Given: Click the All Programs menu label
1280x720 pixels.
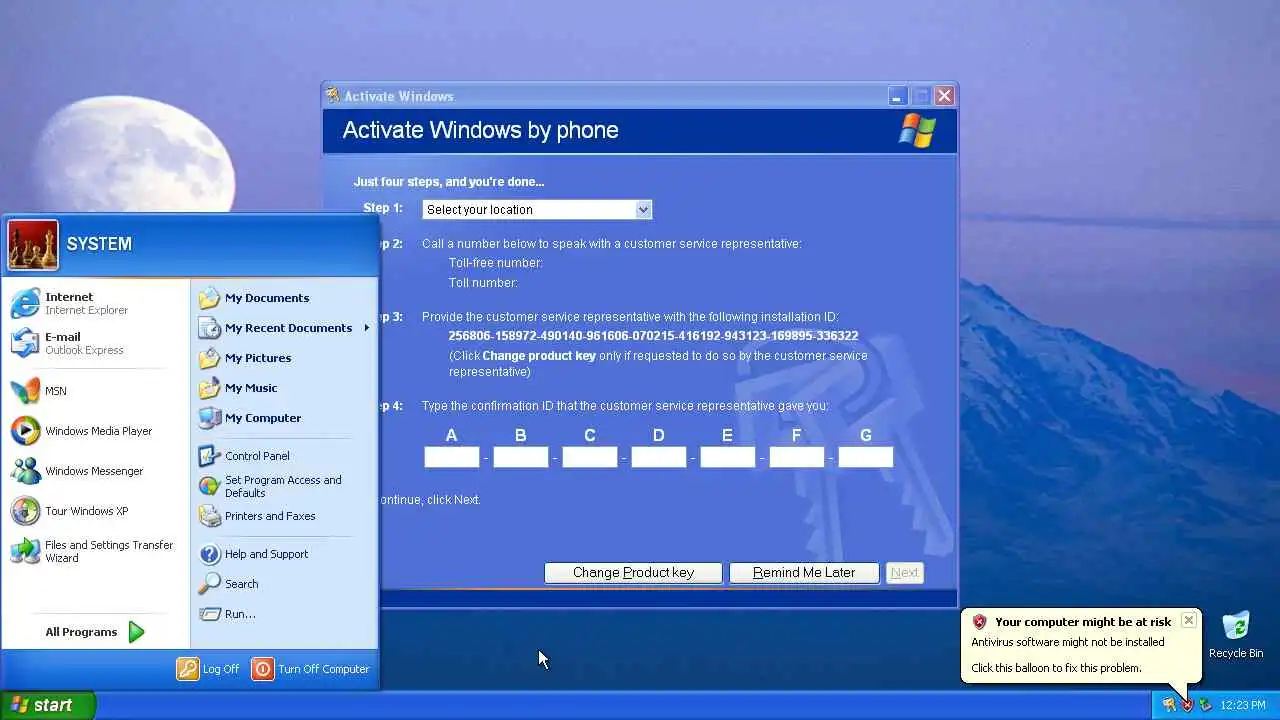Looking at the screenshot, I should [x=81, y=632].
